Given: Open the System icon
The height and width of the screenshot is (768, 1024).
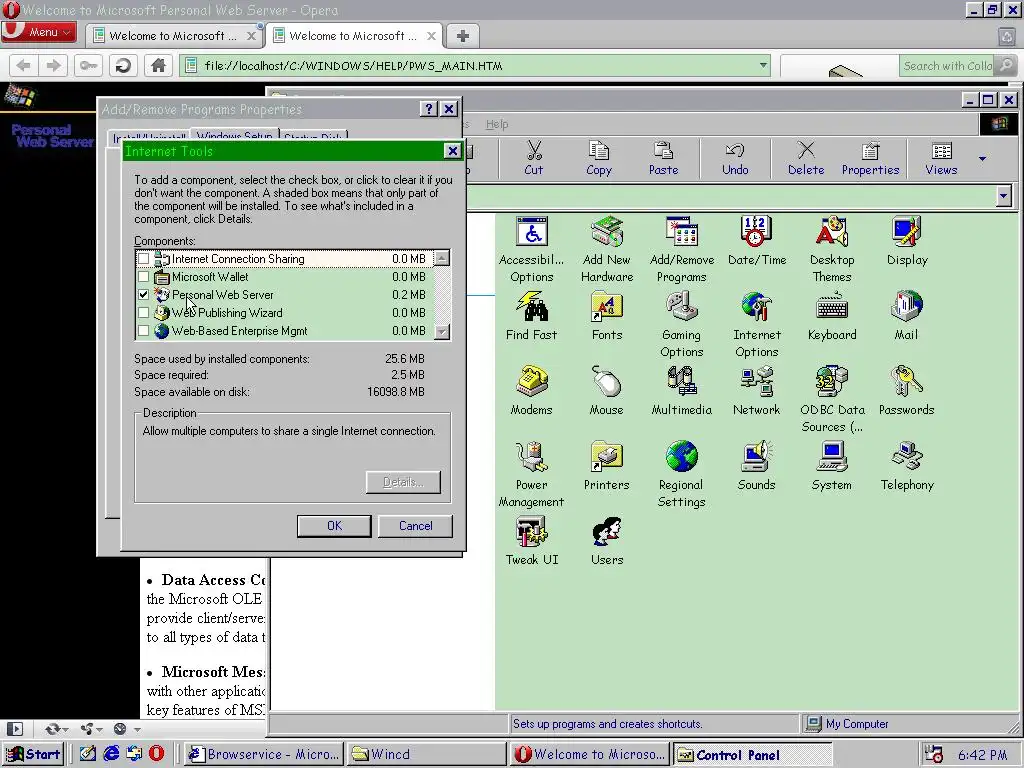Looking at the screenshot, I should (x=832, y=466).
